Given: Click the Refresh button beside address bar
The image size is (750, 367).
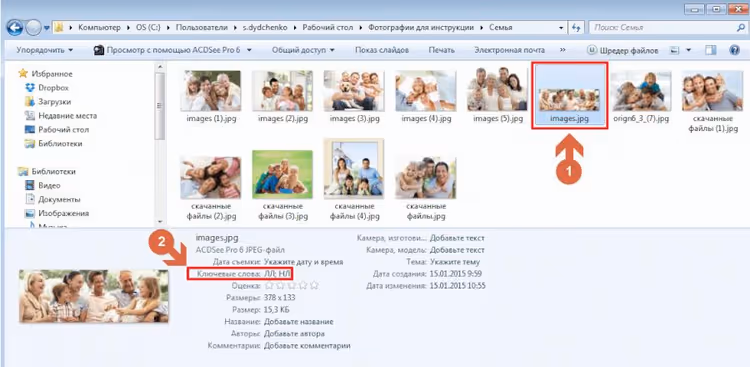Looking at the screenshot, I should [576, 28].
